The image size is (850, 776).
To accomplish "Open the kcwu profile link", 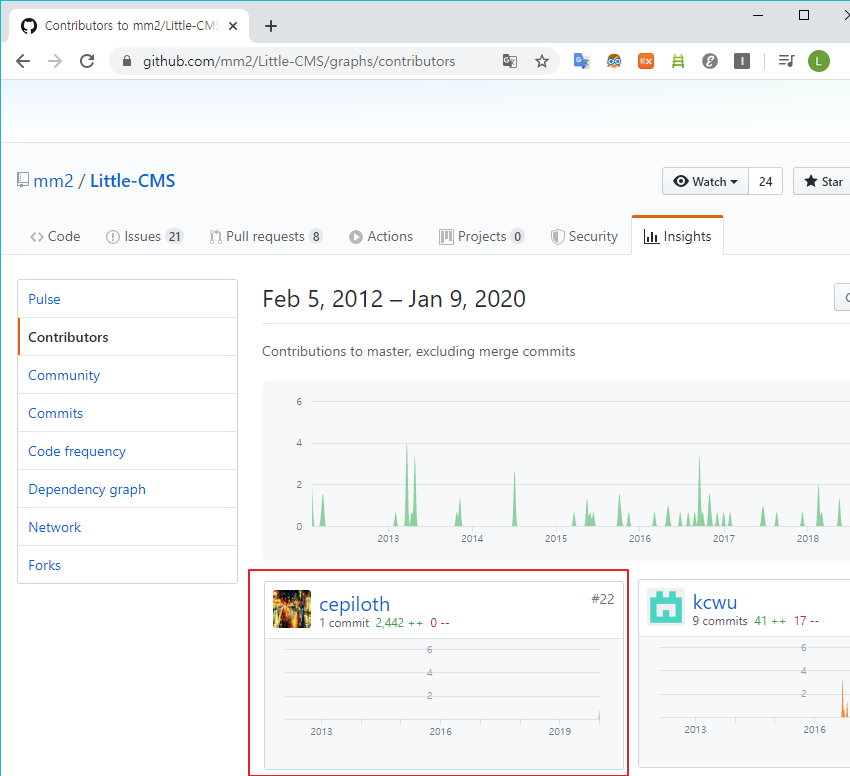I will [714, 602].
